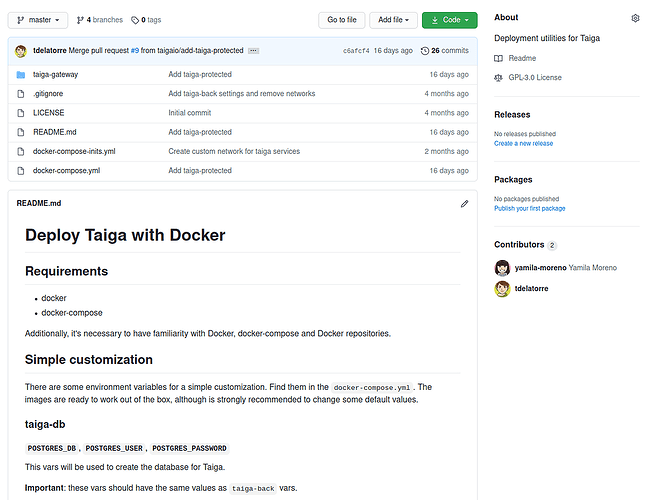The image size is (648, 500).
Task: Click POSTGRES_DB code label
Action: pos(52,448)
